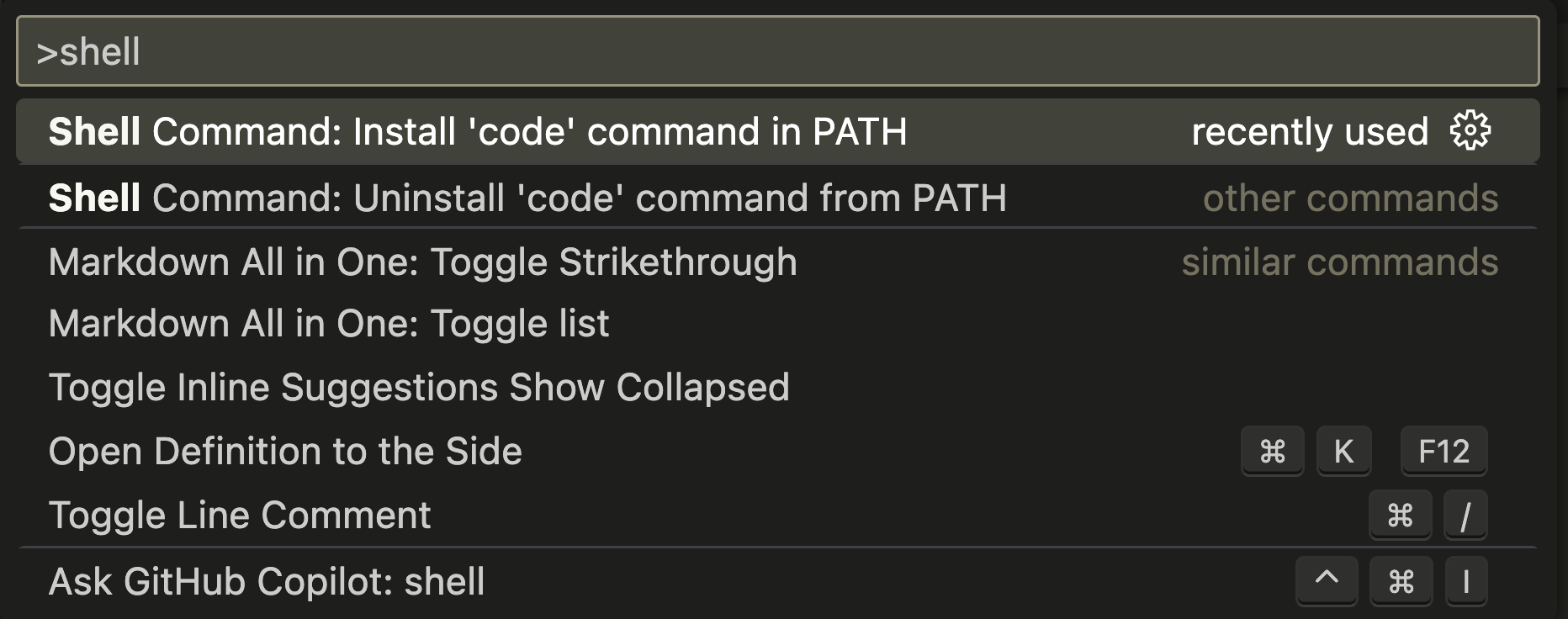Image resolution: width=1568 pixels, height=619 pixels.
Task: Select Ask GitHub Copilot: shell entry
Action: coord(778,582)
